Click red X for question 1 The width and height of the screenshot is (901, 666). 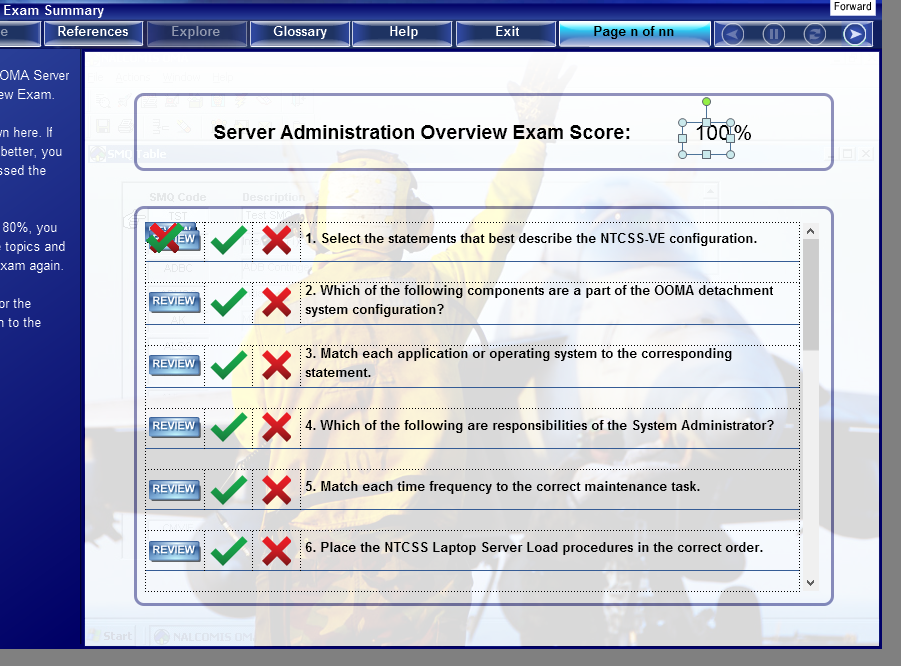tap(276, 240)
